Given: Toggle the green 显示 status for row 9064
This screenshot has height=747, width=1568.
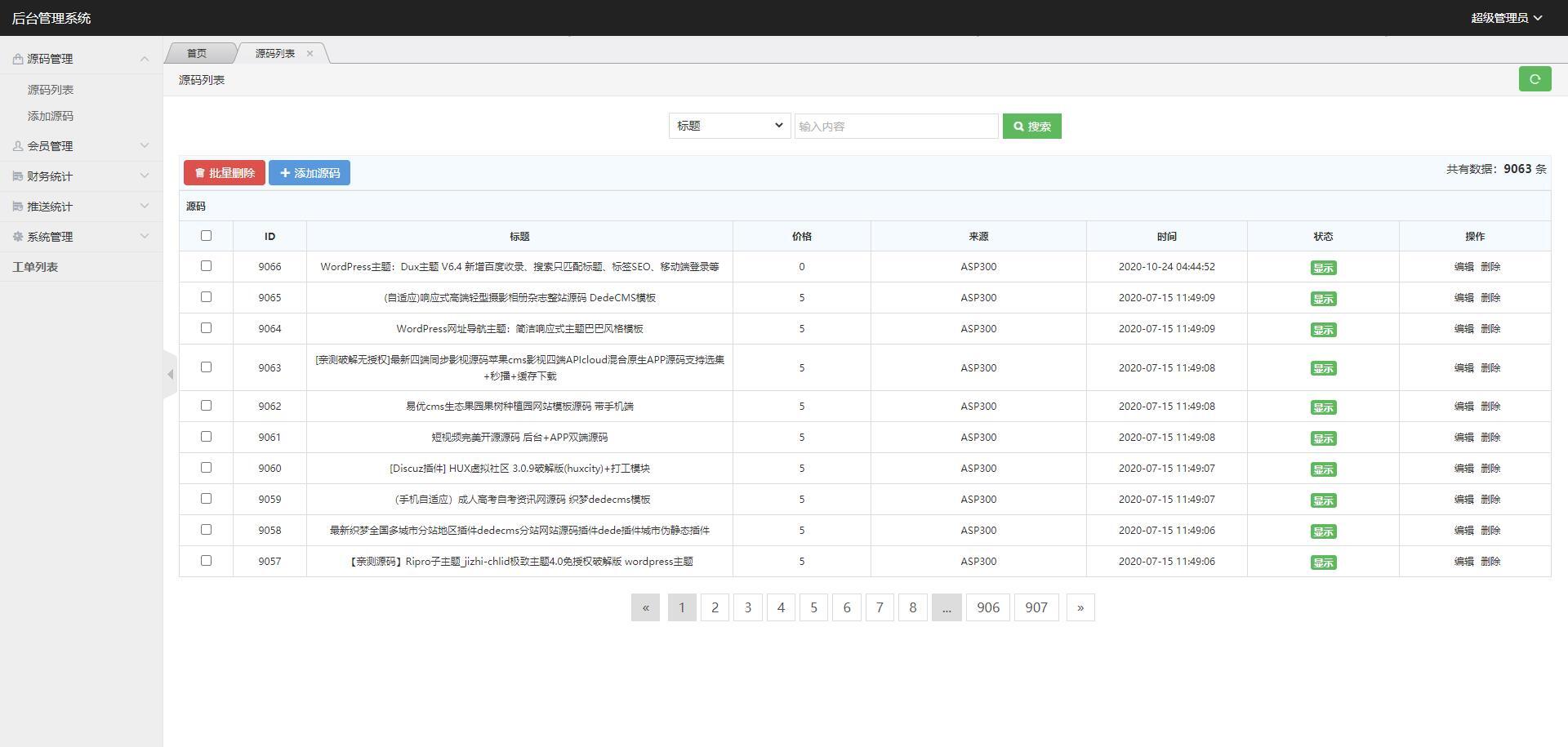Looking at the screenshot, I should click(1323, 330).
